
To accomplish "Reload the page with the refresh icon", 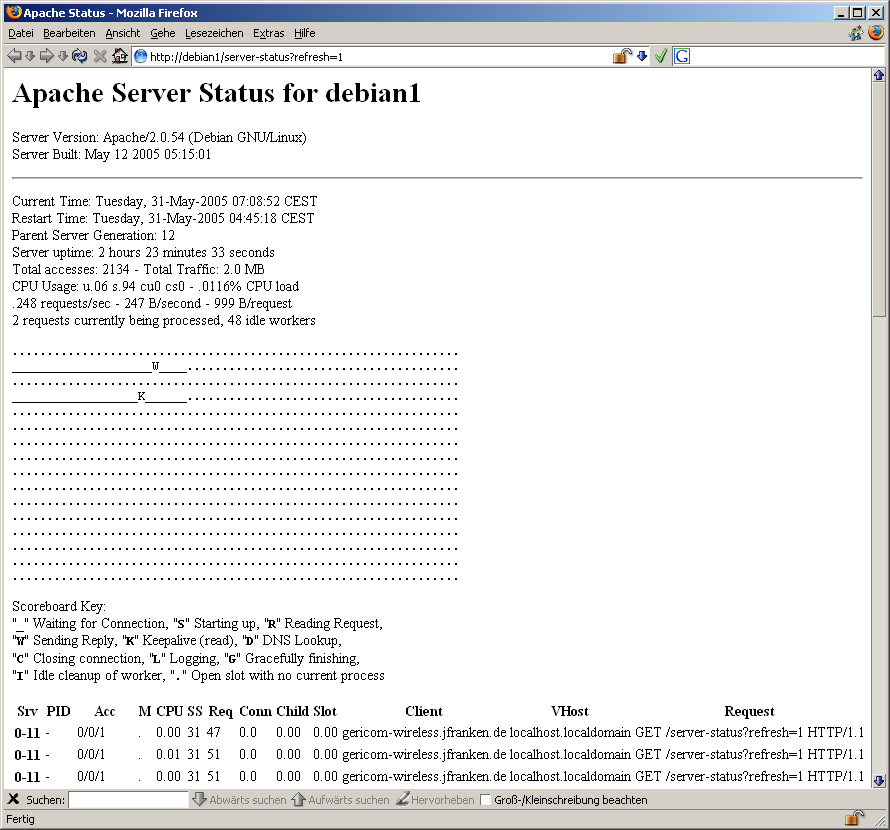I will click(80, 56).
